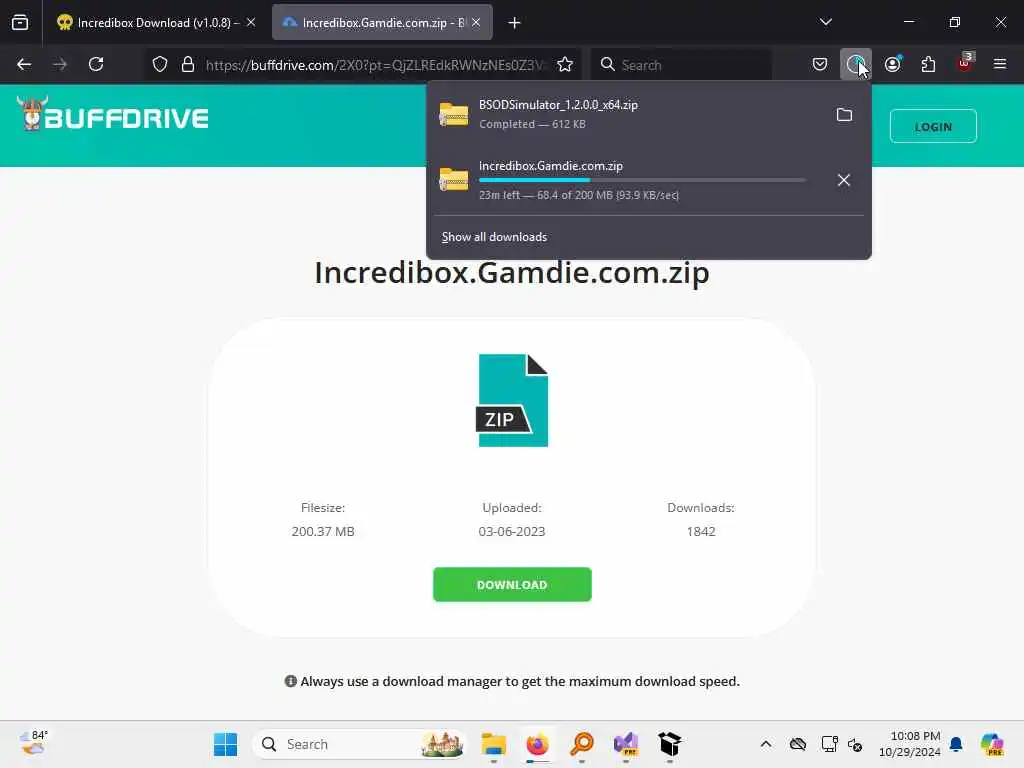Open a new tab with plus button
Image resolution: width=1024 pixels, height=768 pixels.
click(515, 23)
